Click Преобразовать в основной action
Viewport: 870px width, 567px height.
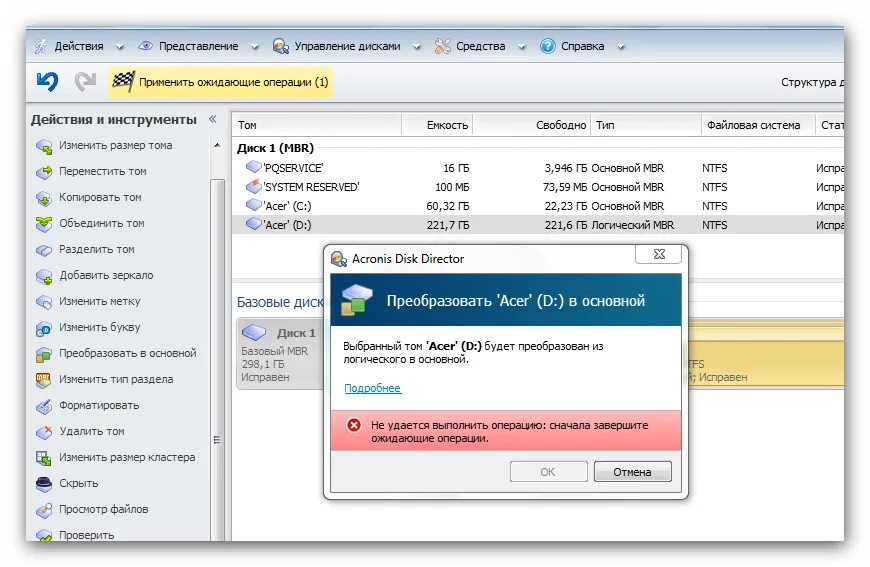coord(128,353)
